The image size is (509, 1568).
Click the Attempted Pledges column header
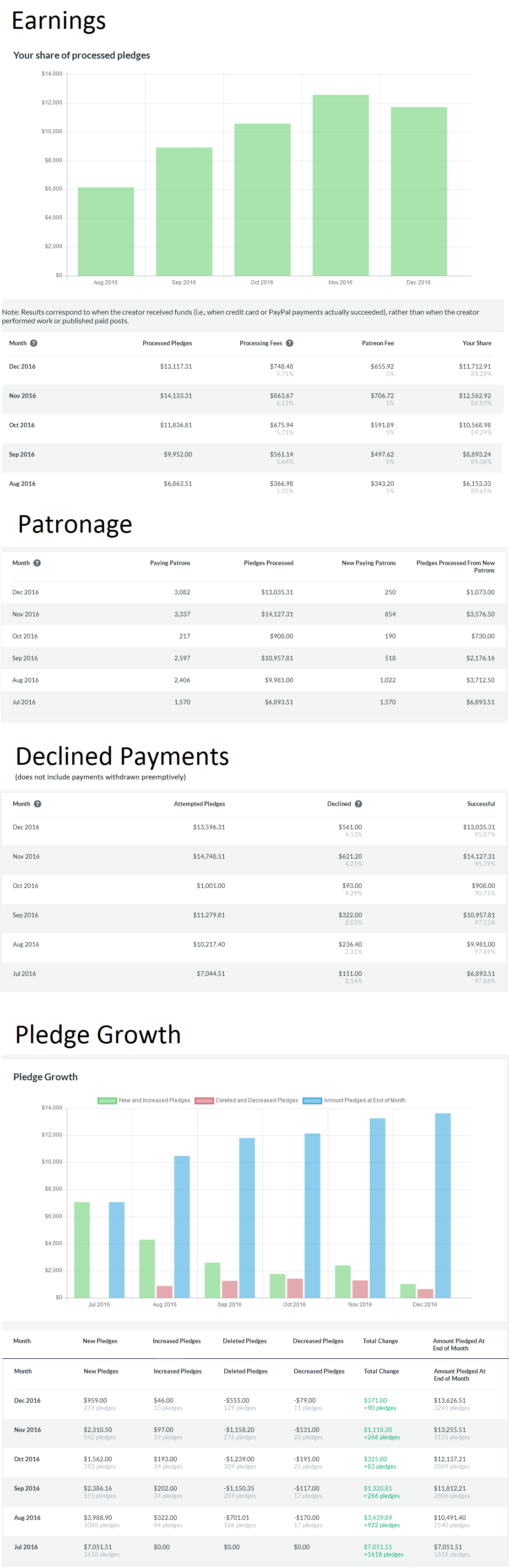coord(200,804)
